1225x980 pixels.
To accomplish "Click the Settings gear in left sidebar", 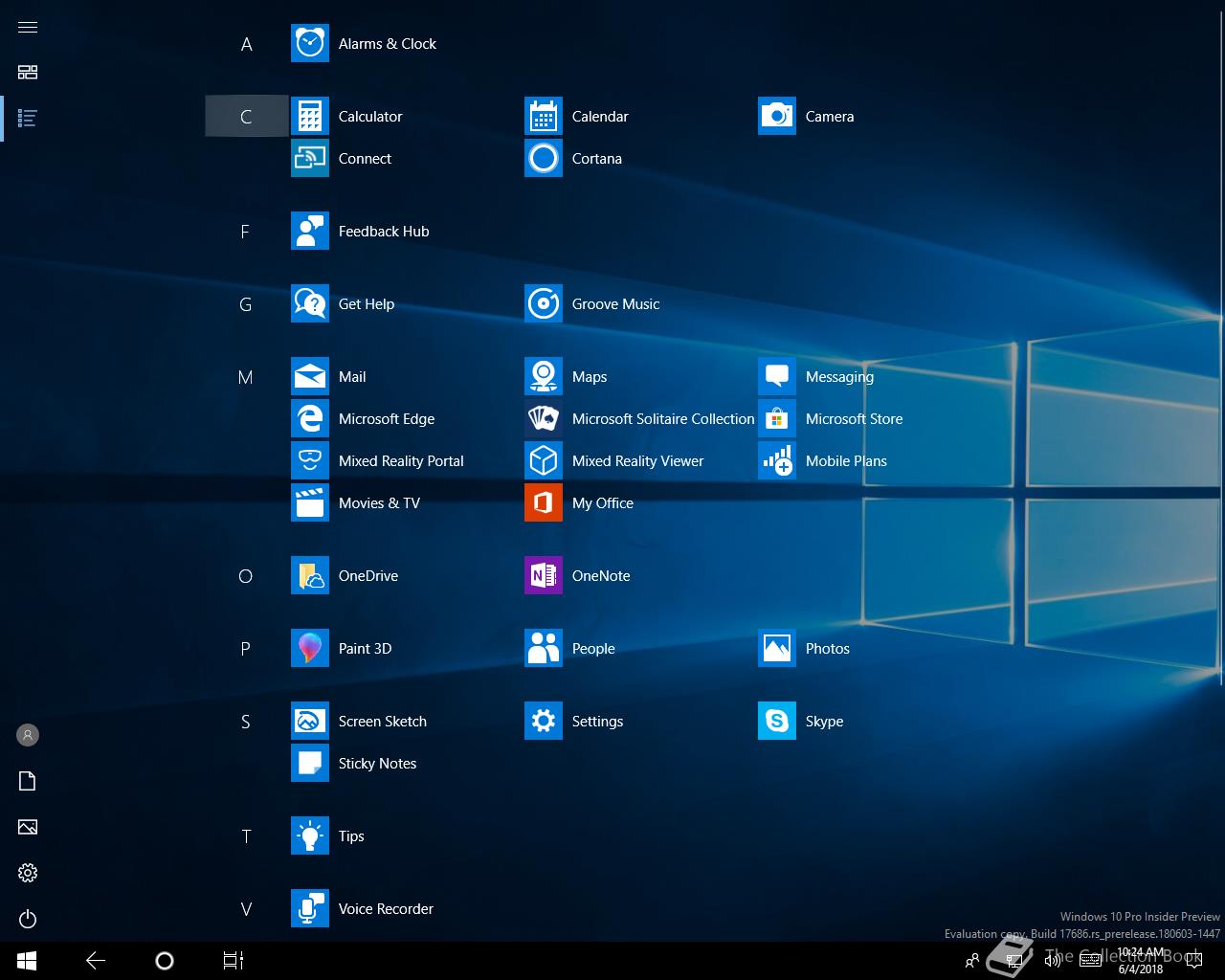I will click(x=28, y=873).
